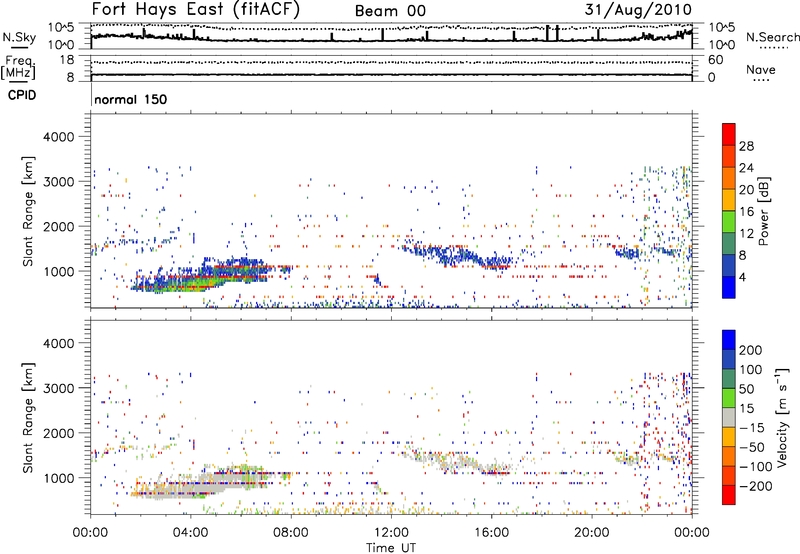Click the green high-power echo patch near 04:00
This screenshot has width=800, height=554.
[x=196, y=284]
